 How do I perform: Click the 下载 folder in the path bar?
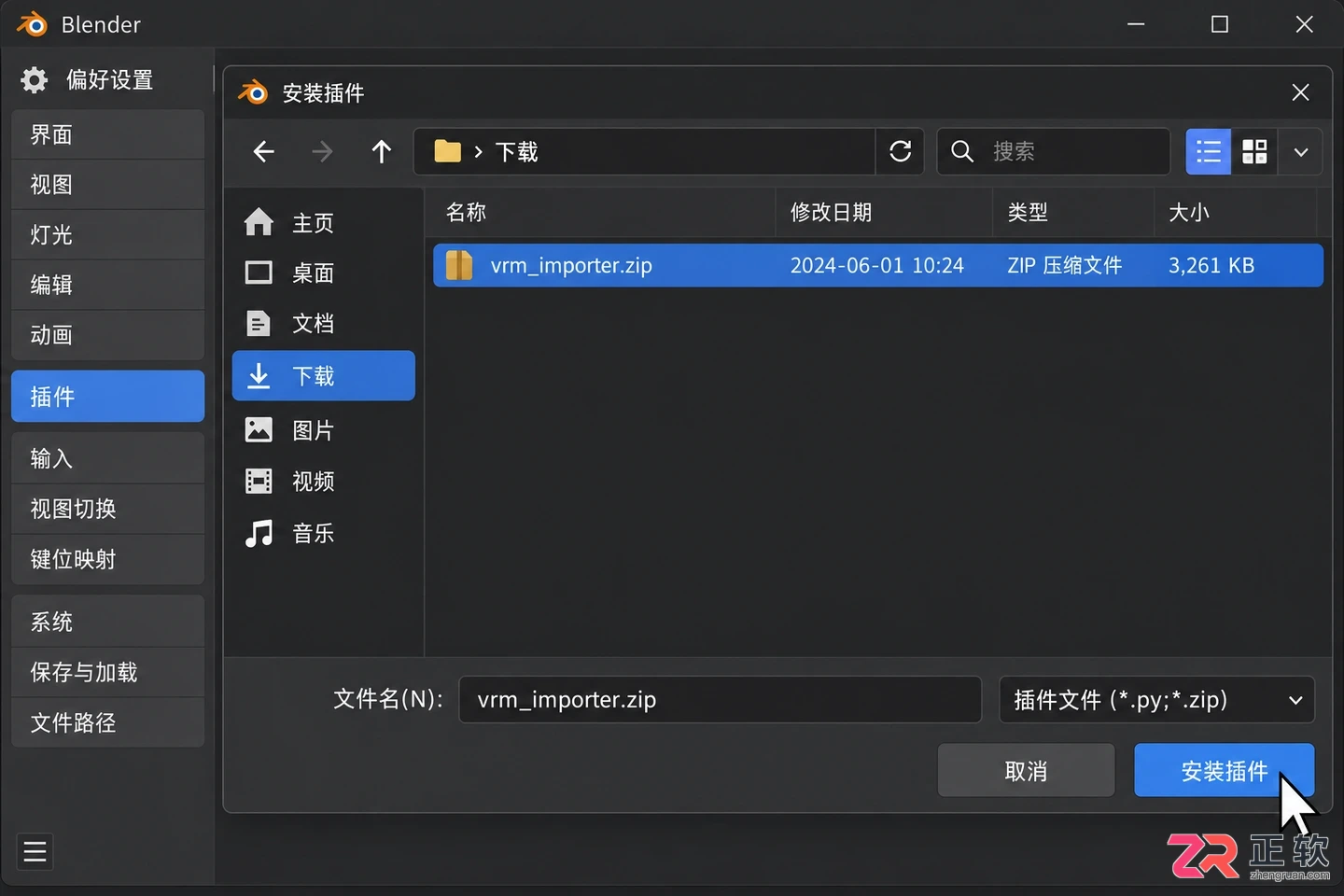coord(516,151)
